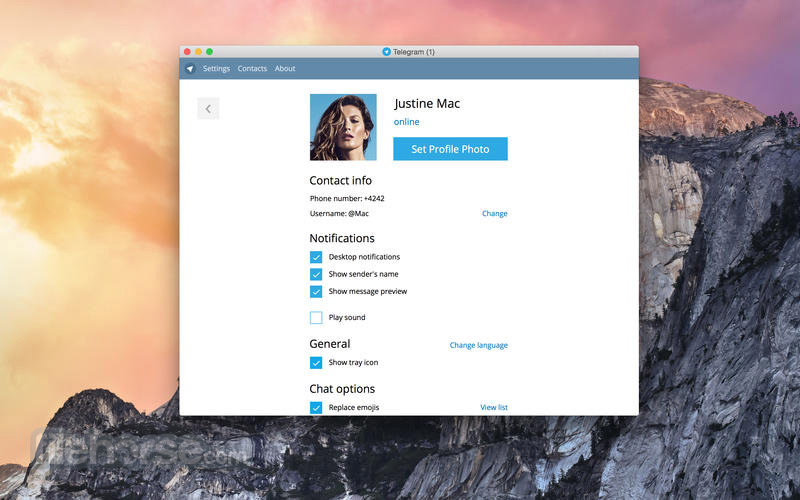Toggle Show message preview checkbox
The height and width of the screenshot is (500, 800).
tap(316, 292)
